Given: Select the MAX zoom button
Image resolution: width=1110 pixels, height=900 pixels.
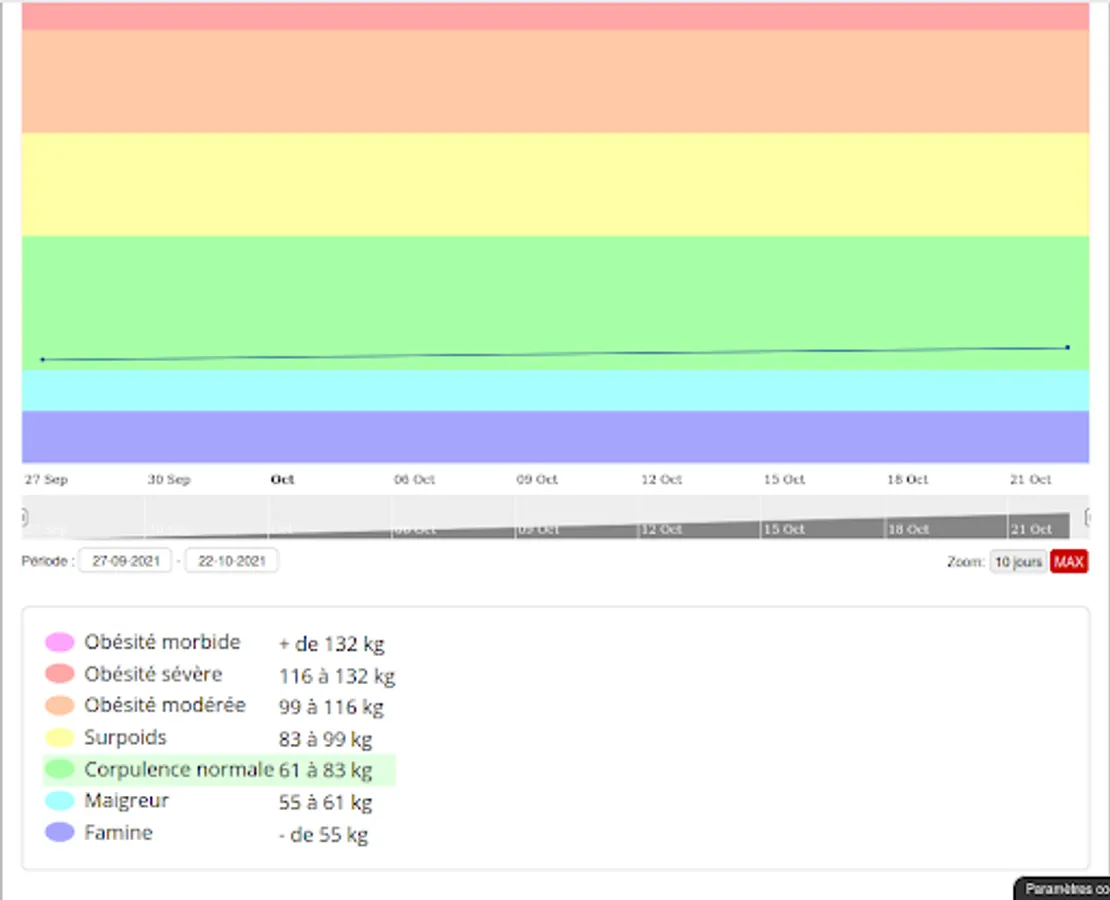Looking at the screenshot, I should pyautogui.click(x=1068, y=562).
